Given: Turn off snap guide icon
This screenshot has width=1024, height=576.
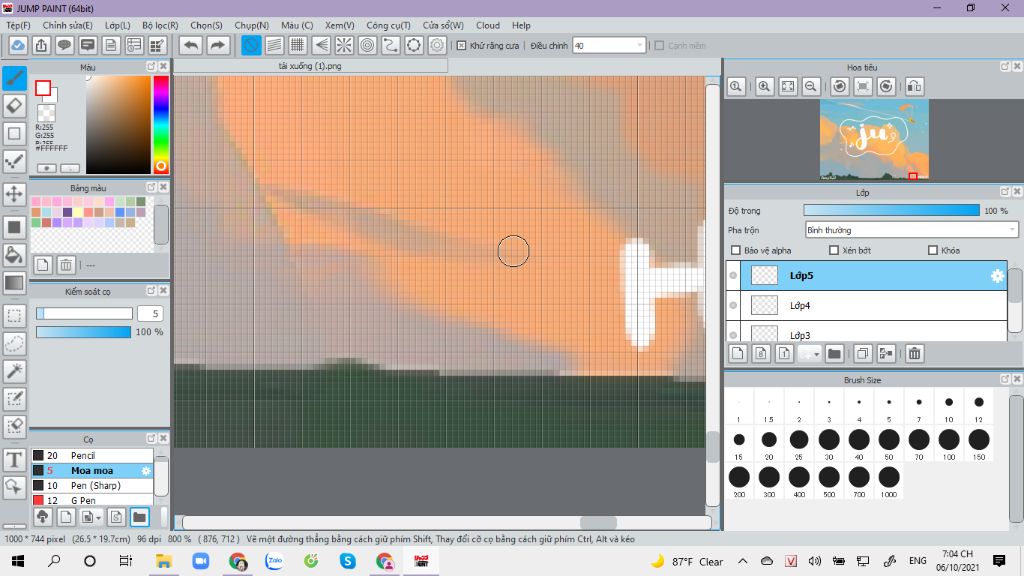Looking at the screenshot, I should pos(251,46).
